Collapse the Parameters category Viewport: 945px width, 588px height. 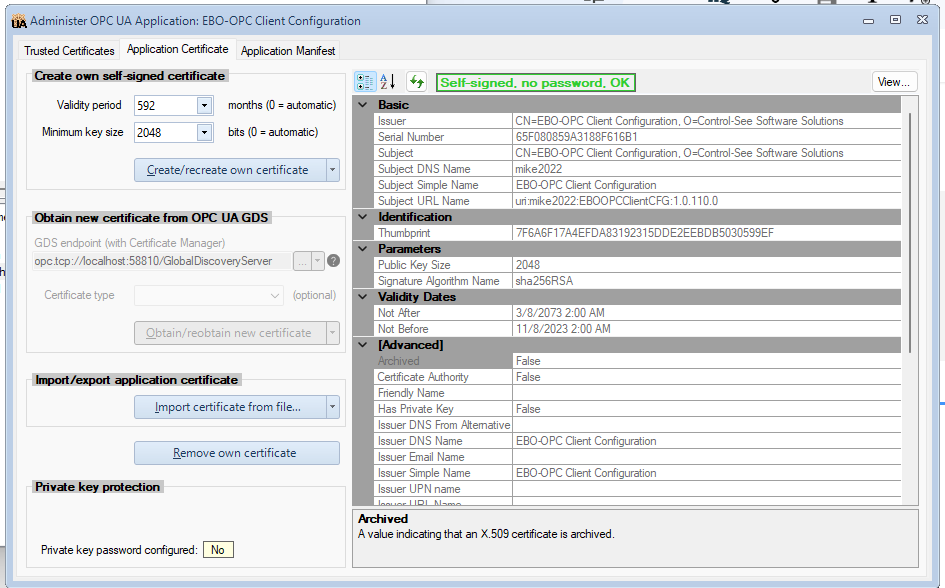(363, 249)
